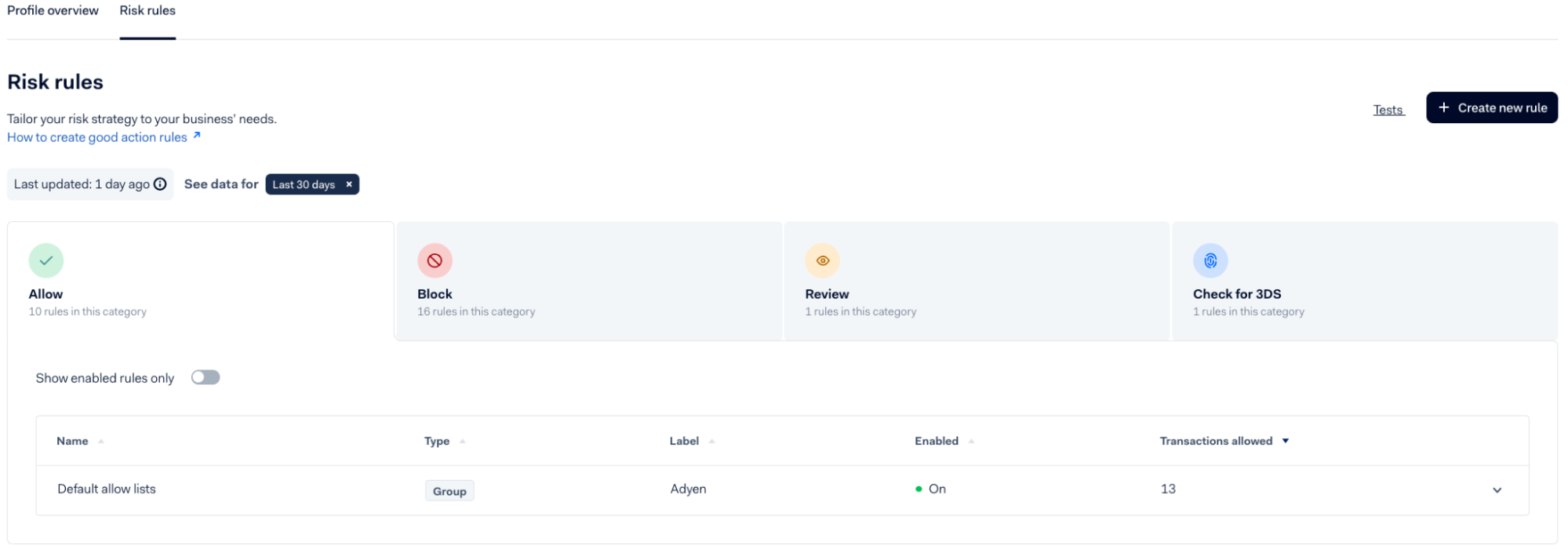The width and height of the screenshot is (1568, 549).
Task: Click the external link arrow after action rules
Action: 197,136
